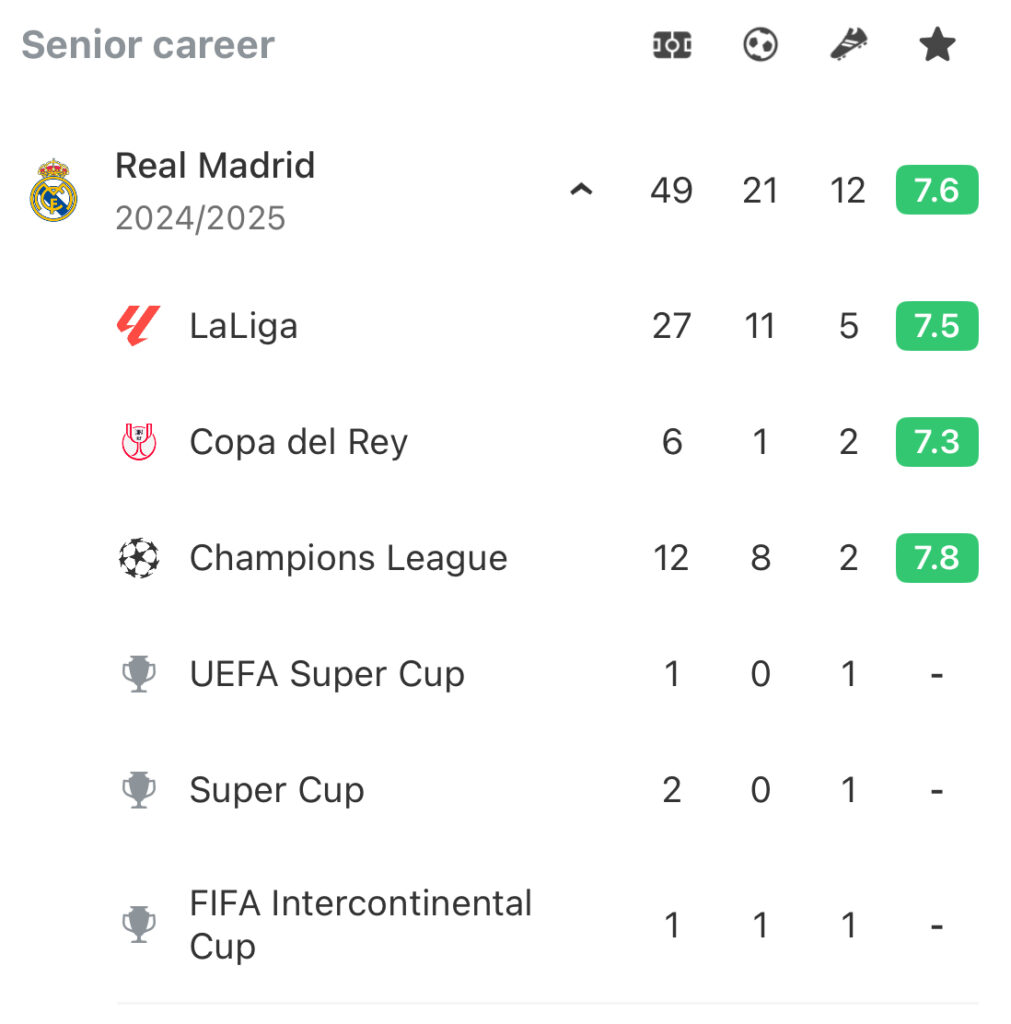Select the Copa del Rey row label
Viewport: 1011px width, 1024px height.
tap(298, 443)
